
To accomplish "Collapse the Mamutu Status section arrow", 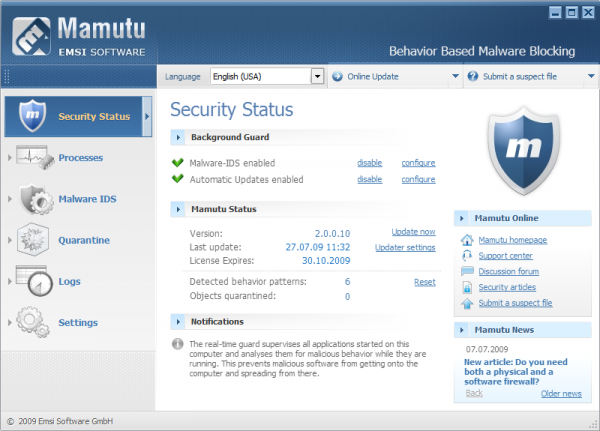I will [178, 209].
